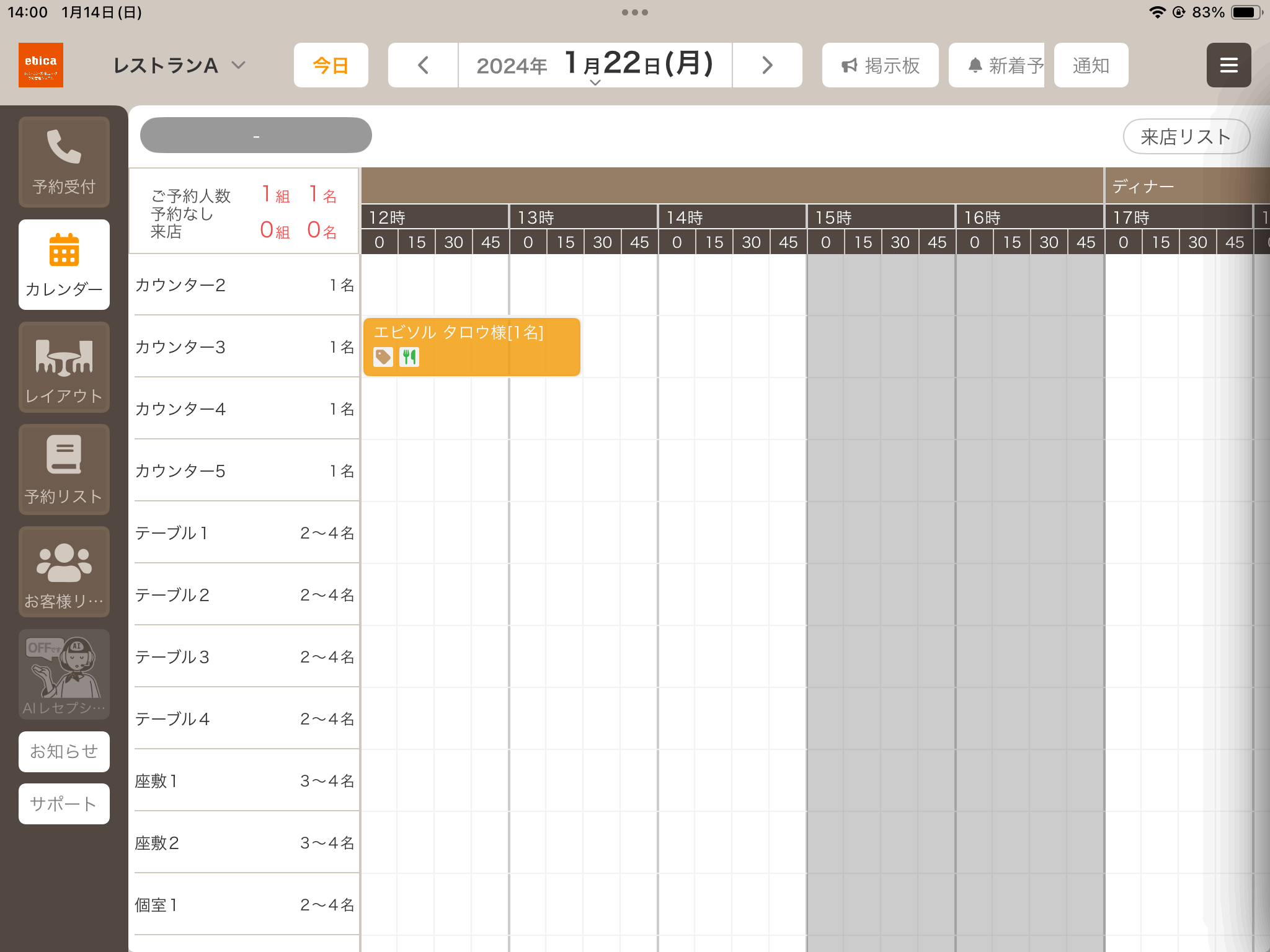Viewport: 1270px width, 952px height.
Task: Tap the battery status icon
Action: (1246, 12)
